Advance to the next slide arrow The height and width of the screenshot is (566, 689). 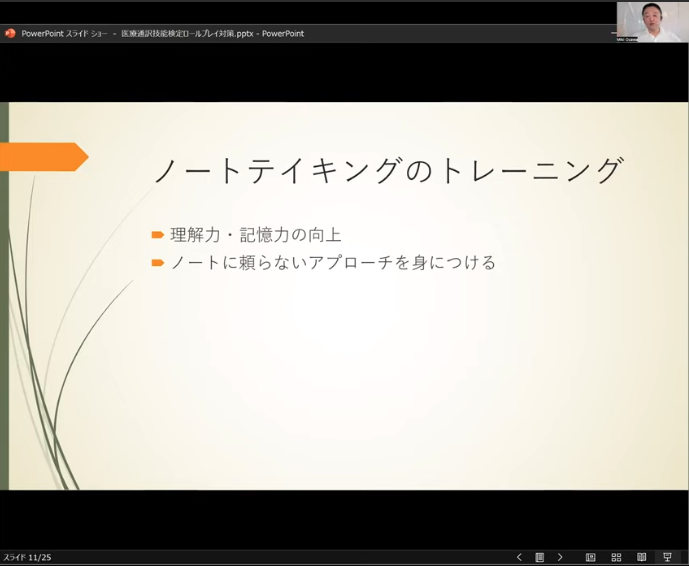tap(560, 557)
